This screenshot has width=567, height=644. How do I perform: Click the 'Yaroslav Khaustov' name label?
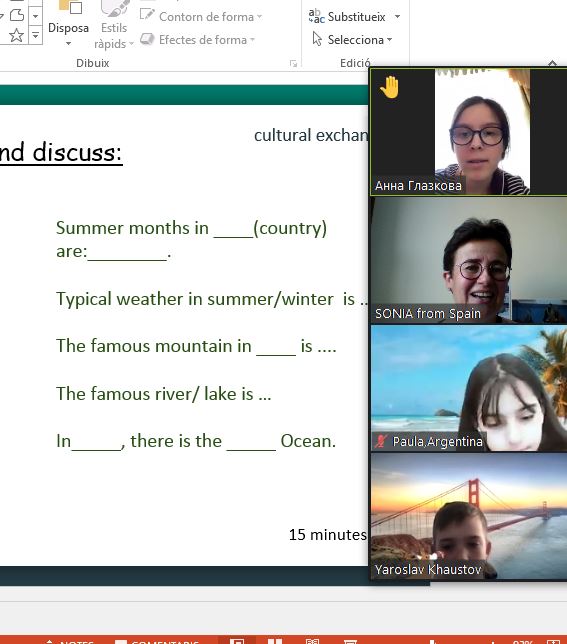point(428,569)
